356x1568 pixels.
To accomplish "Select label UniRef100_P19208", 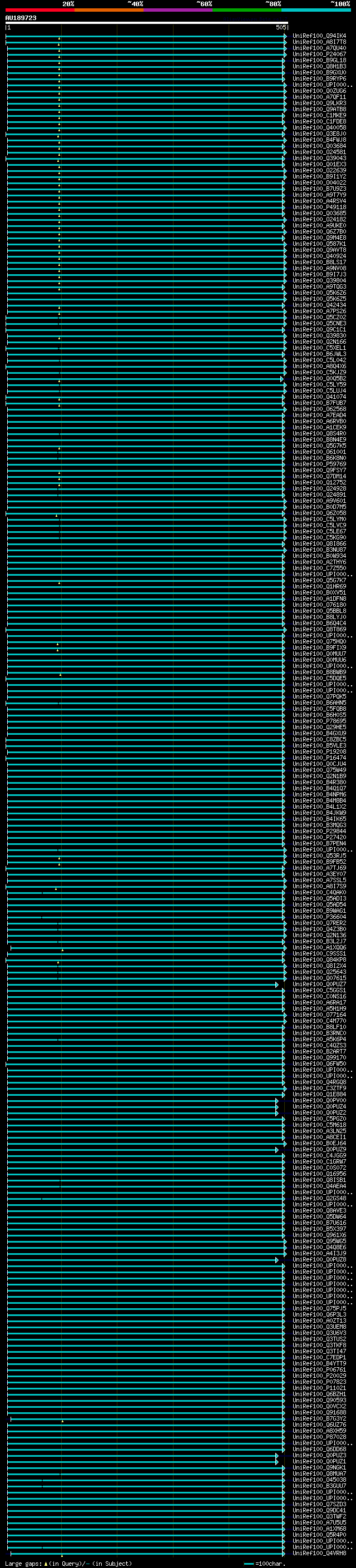I will coord(319,751).
